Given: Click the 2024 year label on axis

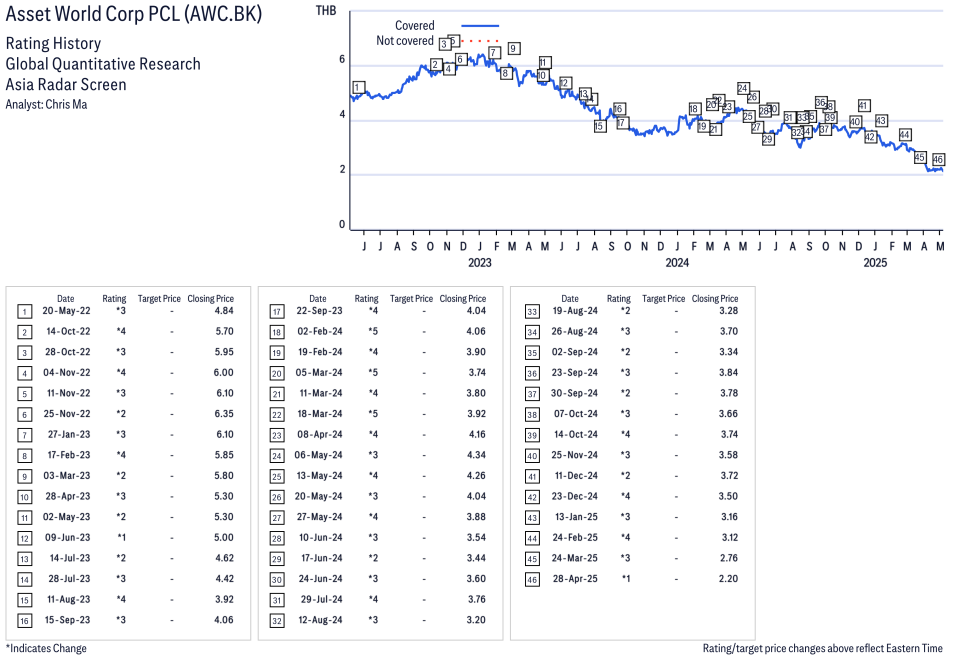Looking at the screenshot, I should click(677, 263).
